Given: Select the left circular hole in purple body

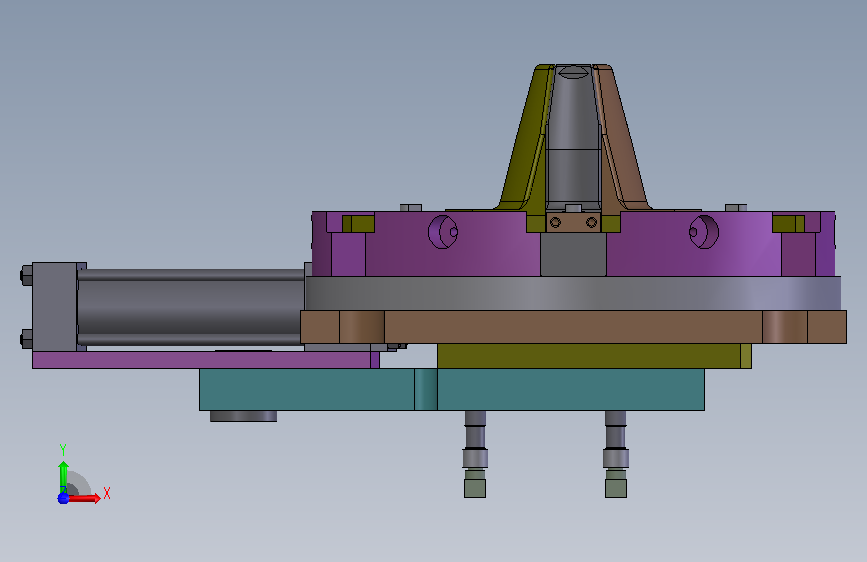Looking at the screenshot, I should 443,232.
